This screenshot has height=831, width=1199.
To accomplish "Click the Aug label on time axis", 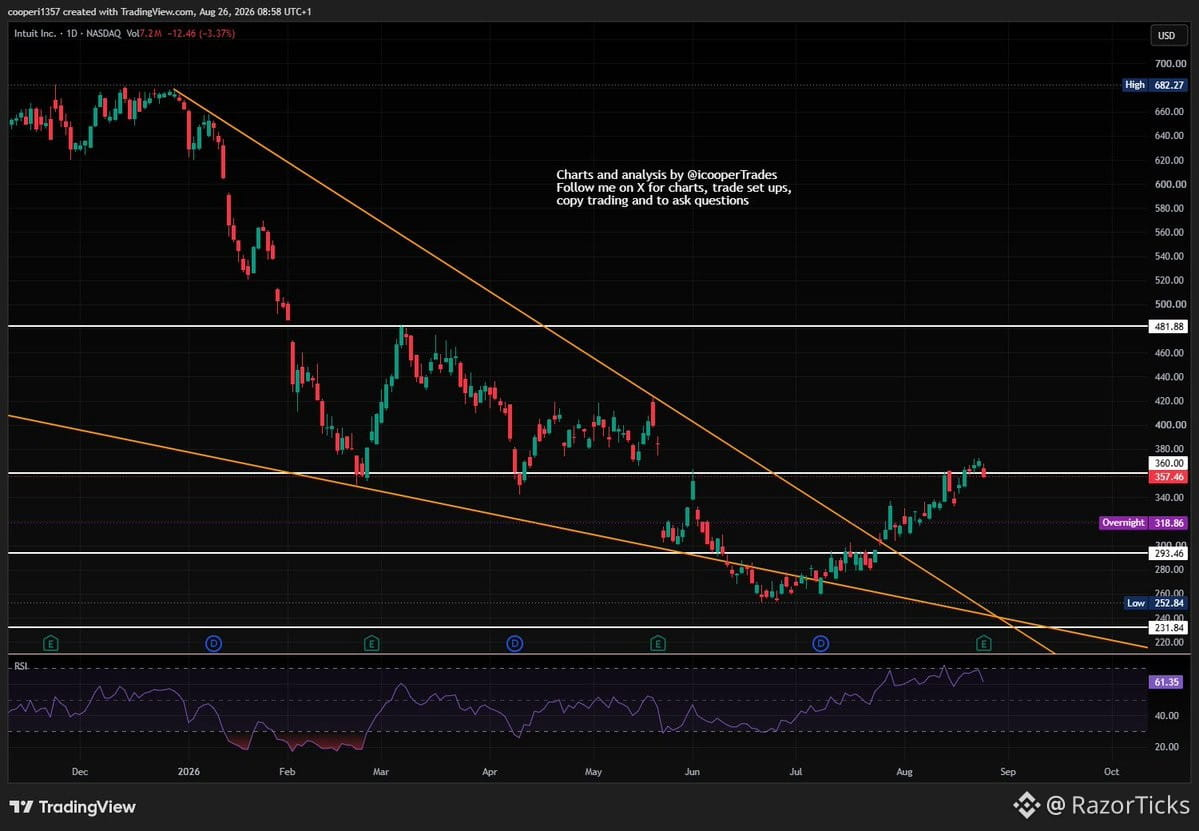I will (x=905, y=771).
